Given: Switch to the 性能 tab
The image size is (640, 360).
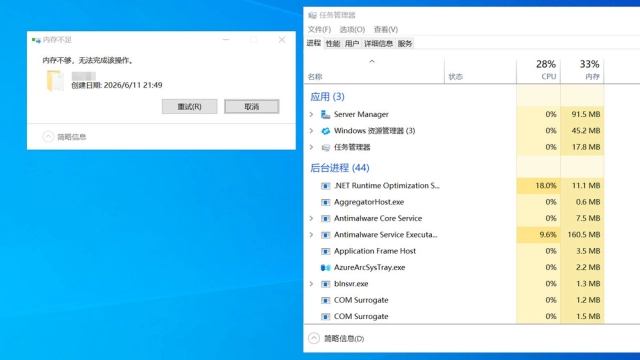Looking at the screenshot, I should point(333,43).
